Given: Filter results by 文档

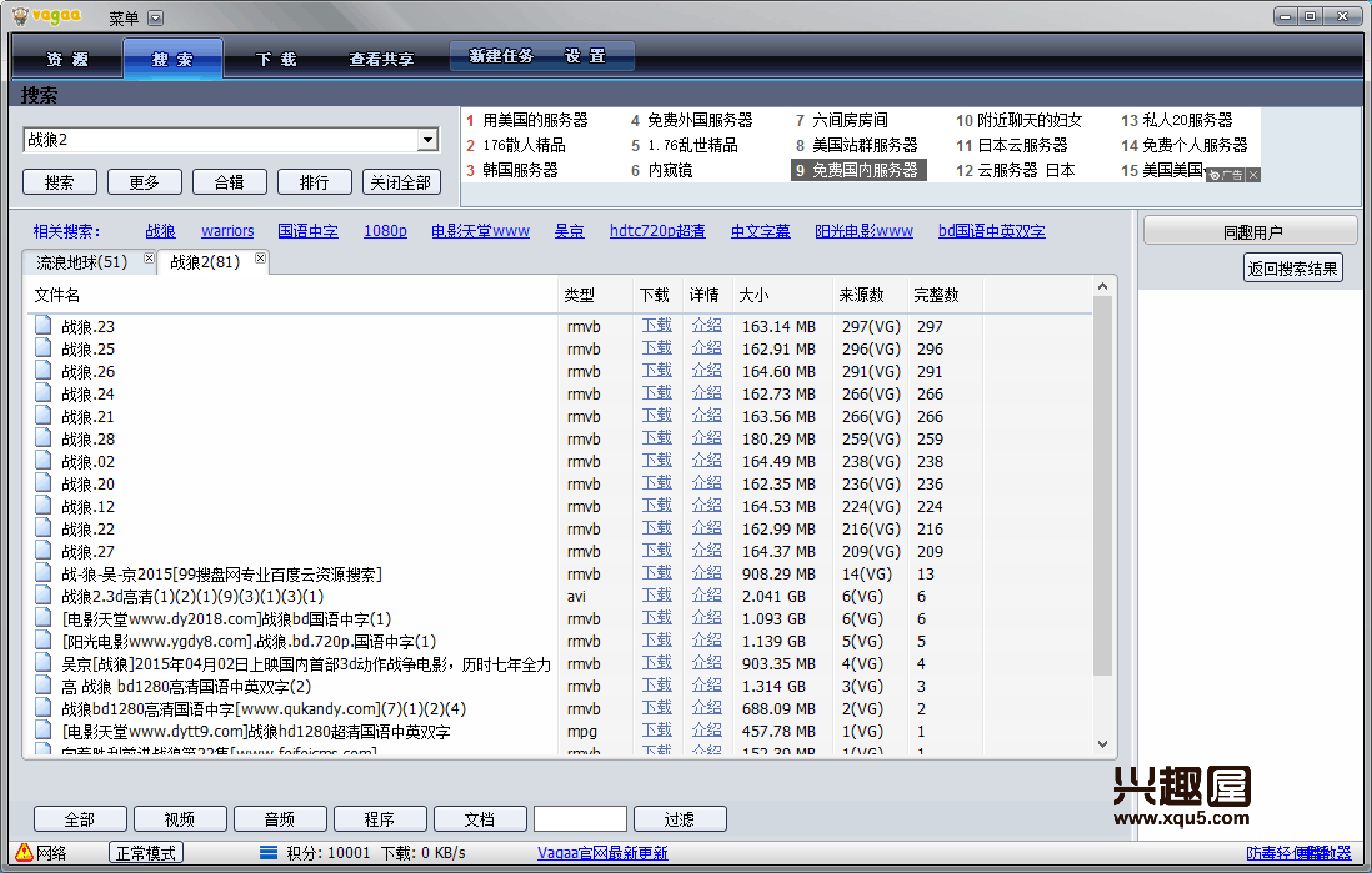Looking at the screenshot, I should [480, 819].
